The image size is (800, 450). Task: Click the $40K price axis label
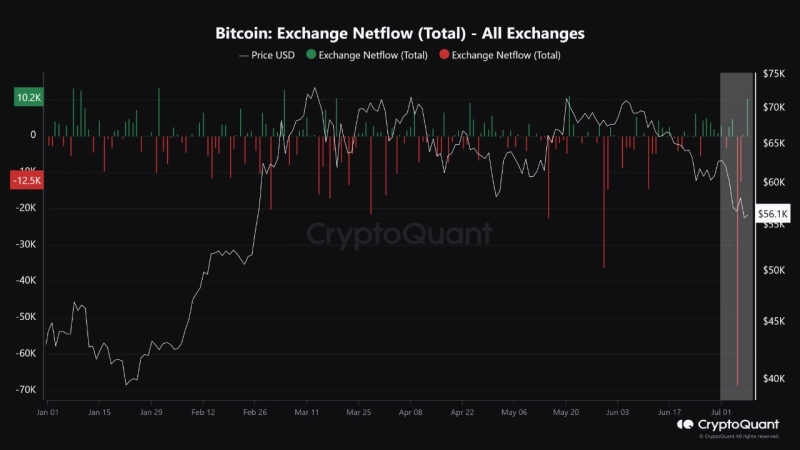click(773, 379)
